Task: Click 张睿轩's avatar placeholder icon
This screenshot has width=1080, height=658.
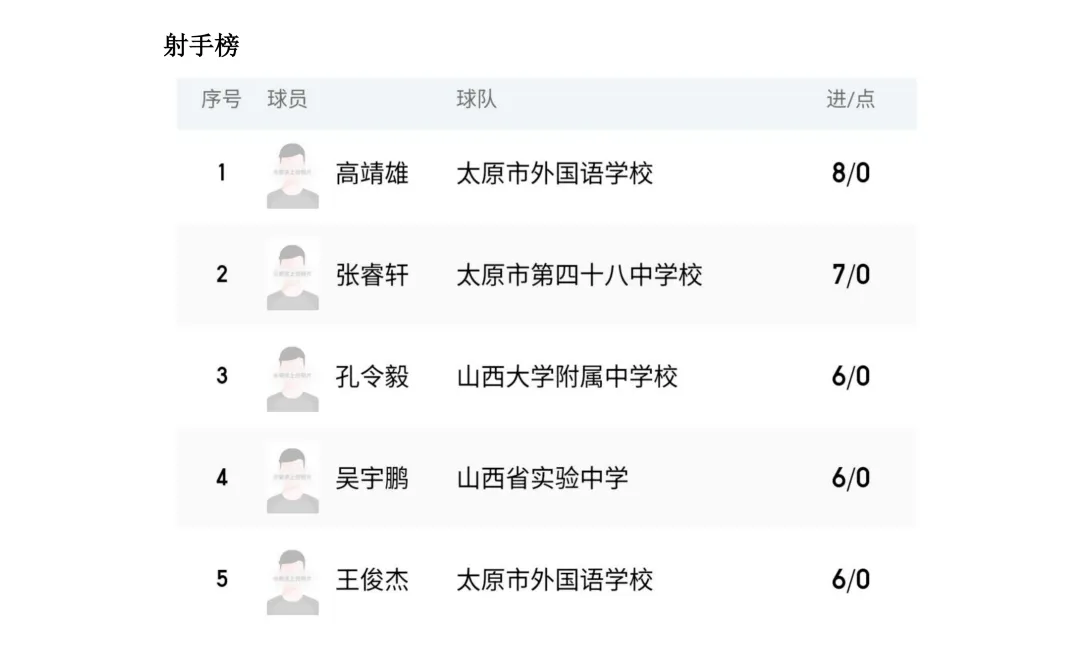Action: pyautogui.click(x=293, y=277)
